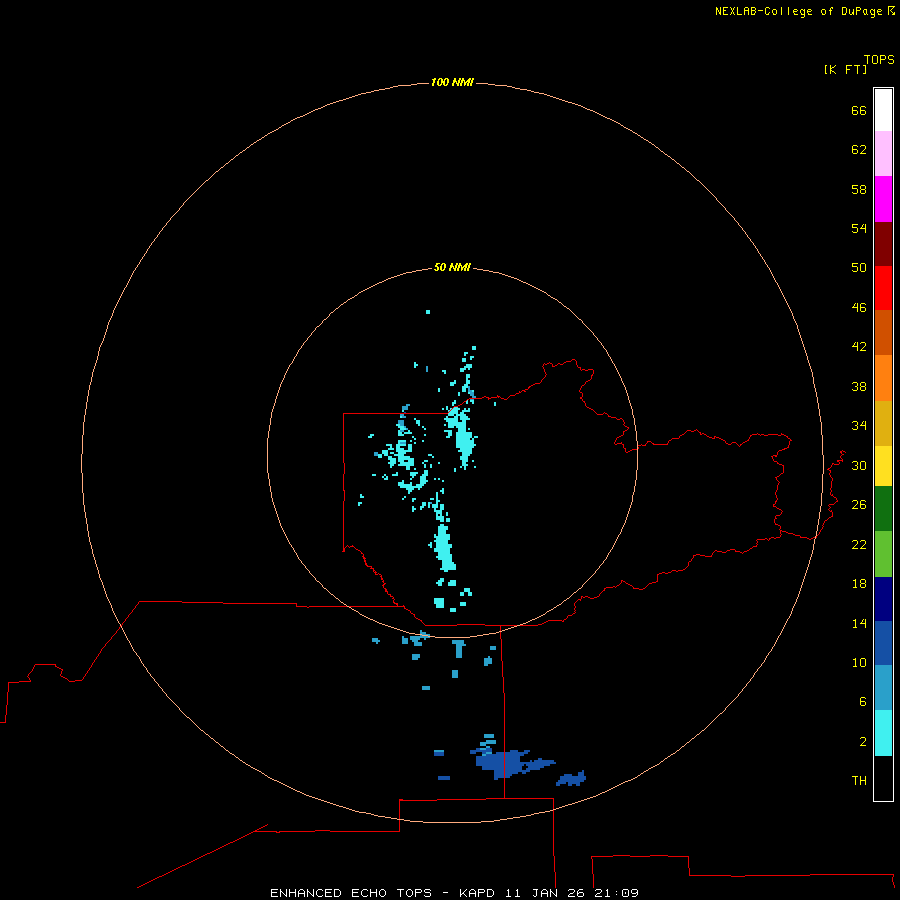Click the legend value 22
900x900 pixels.
click(859, 544)
